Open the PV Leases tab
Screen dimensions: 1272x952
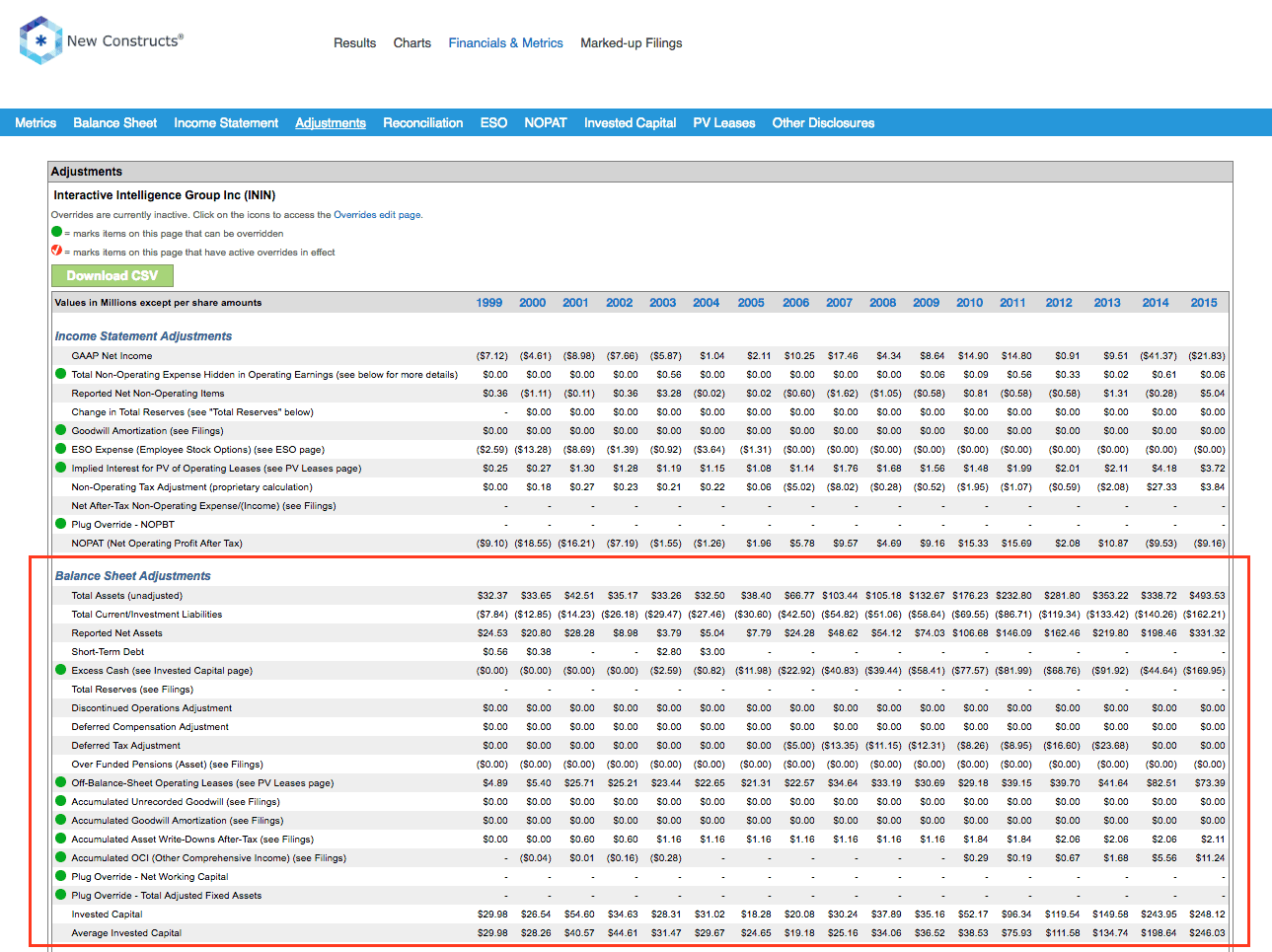(x=723, y=123)
